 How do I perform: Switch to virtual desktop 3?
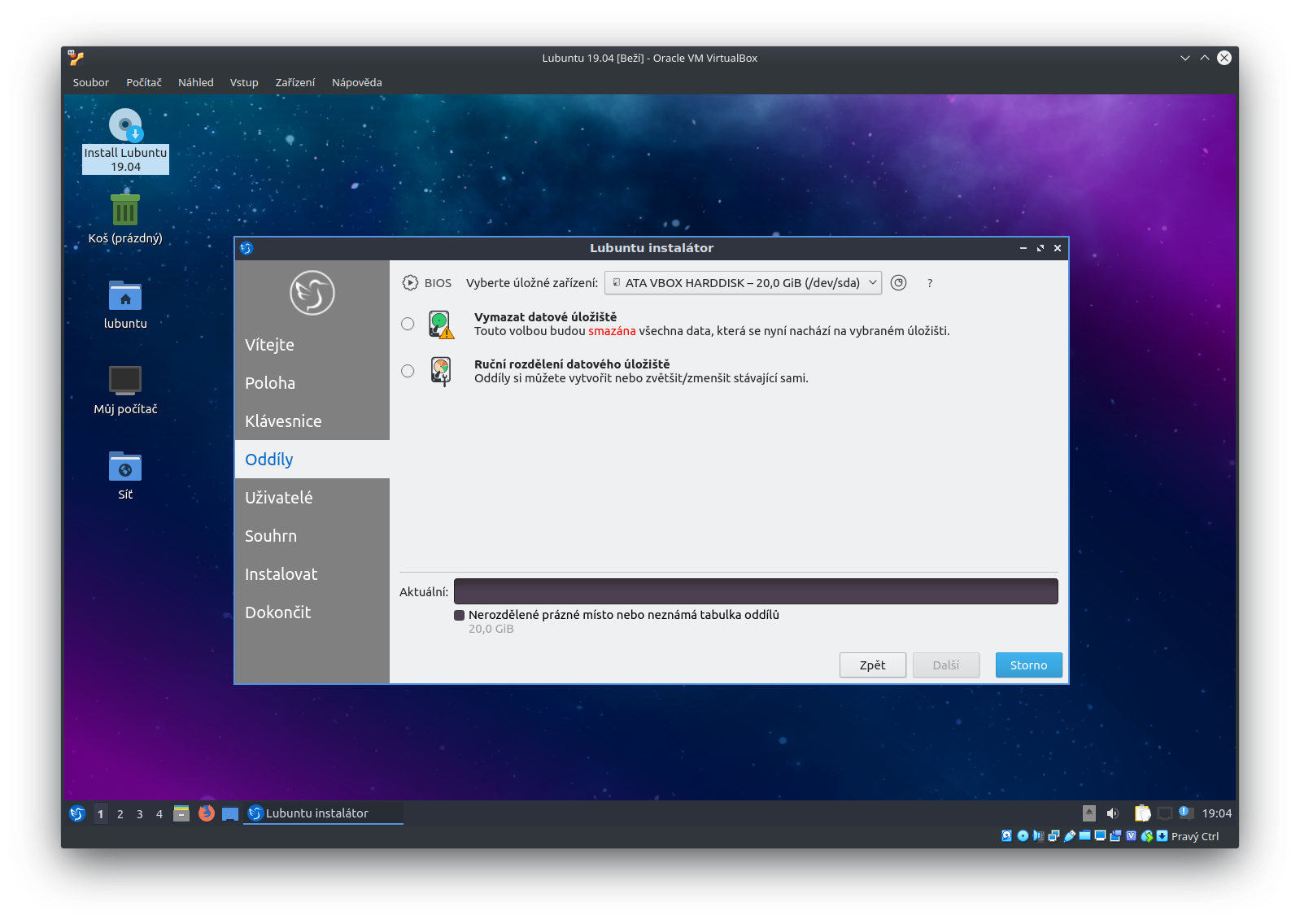(x=140, y=813)
